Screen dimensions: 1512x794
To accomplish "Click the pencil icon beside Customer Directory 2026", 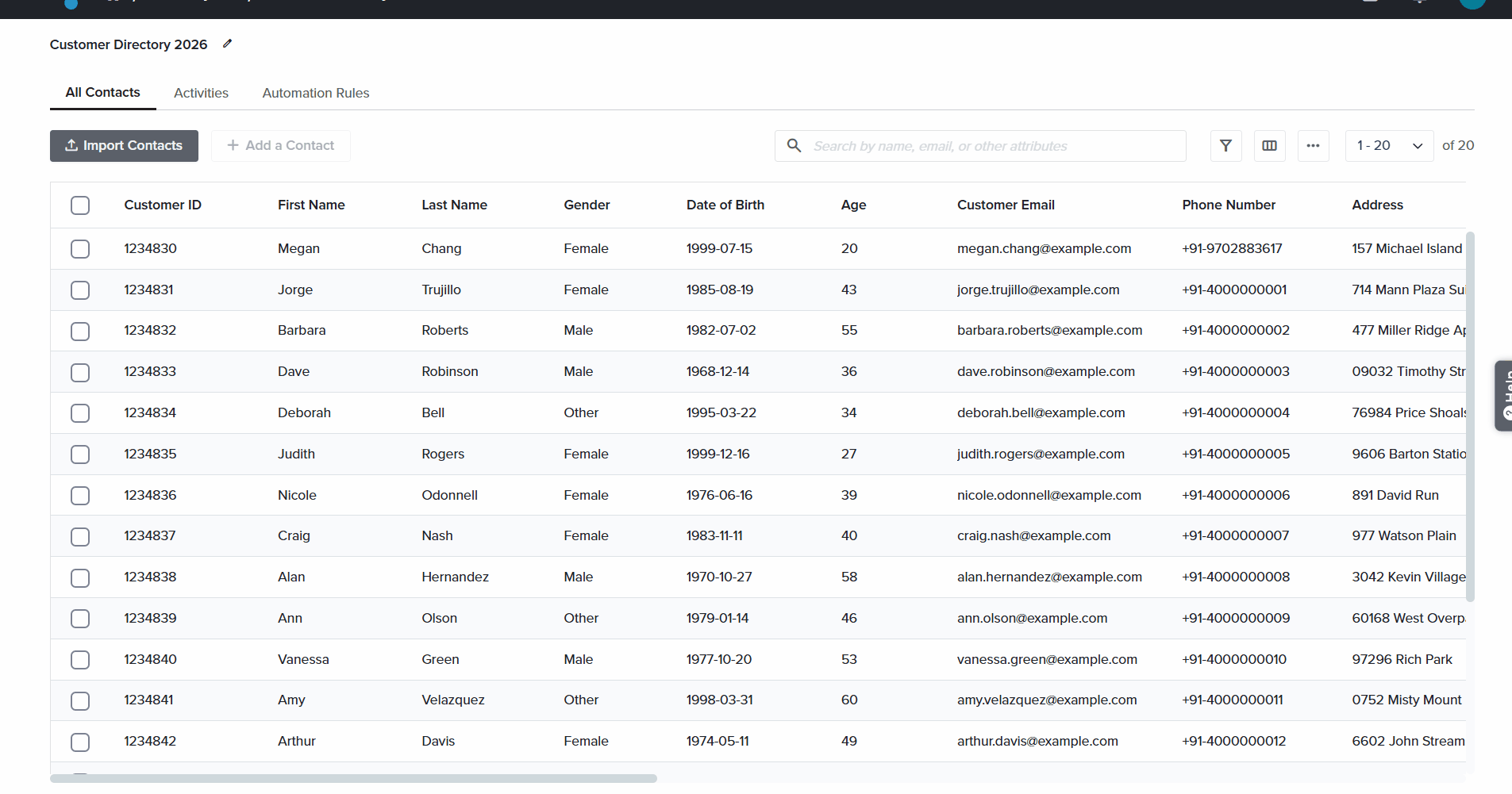I will [x=227, y=44].
